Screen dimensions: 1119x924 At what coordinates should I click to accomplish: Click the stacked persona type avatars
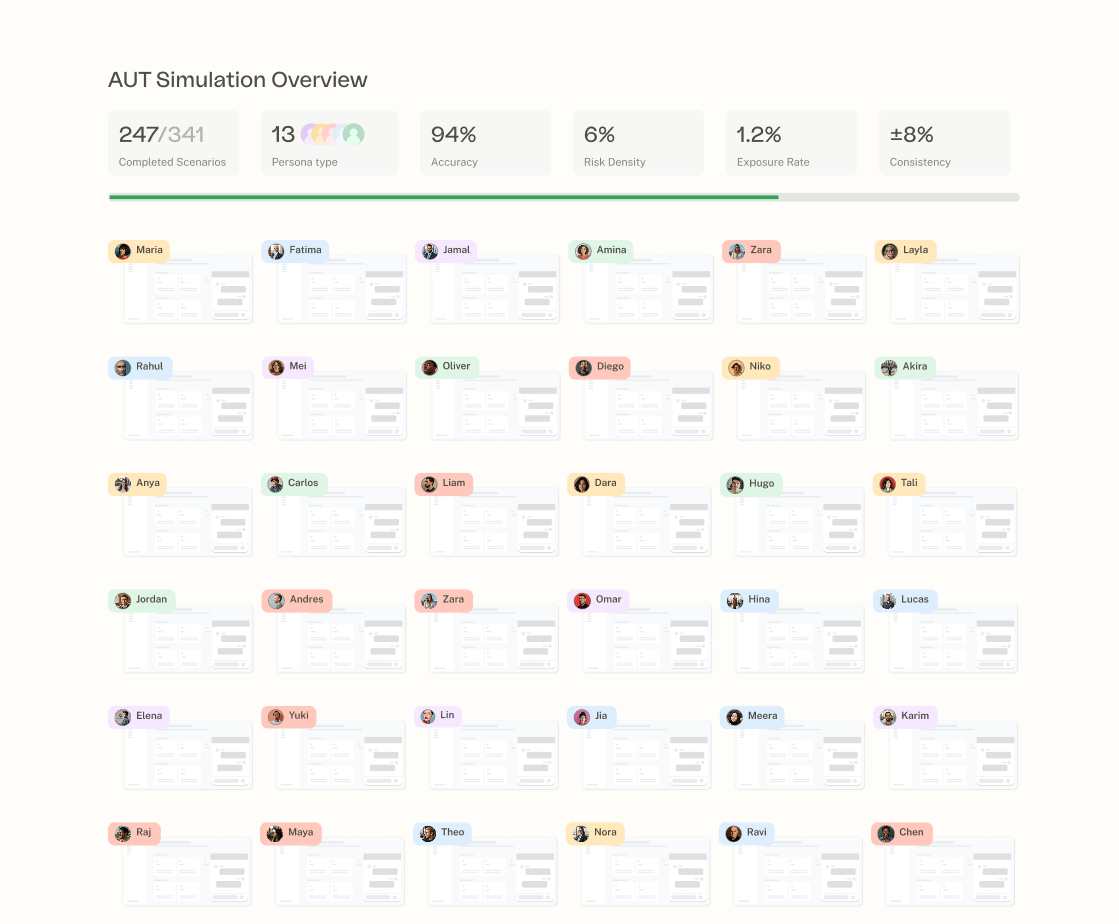click(x=332, y=134)
